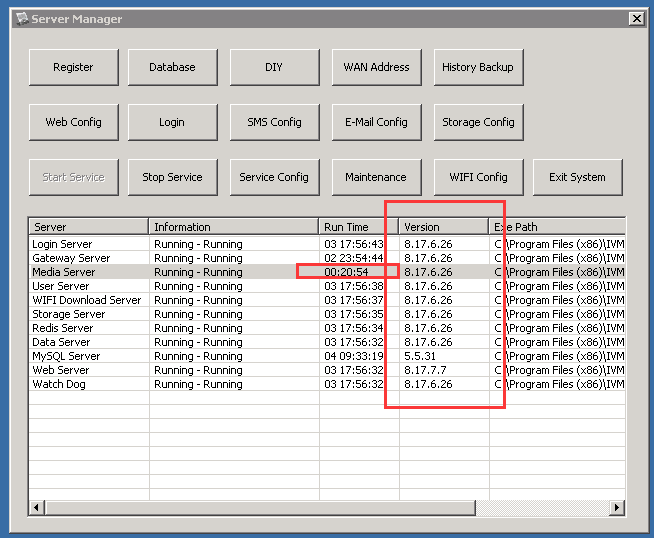This screenshot has width=654, height=538.
Task: Click the horizontal scrollbar left arrow
Action: [x=37, y=508]
